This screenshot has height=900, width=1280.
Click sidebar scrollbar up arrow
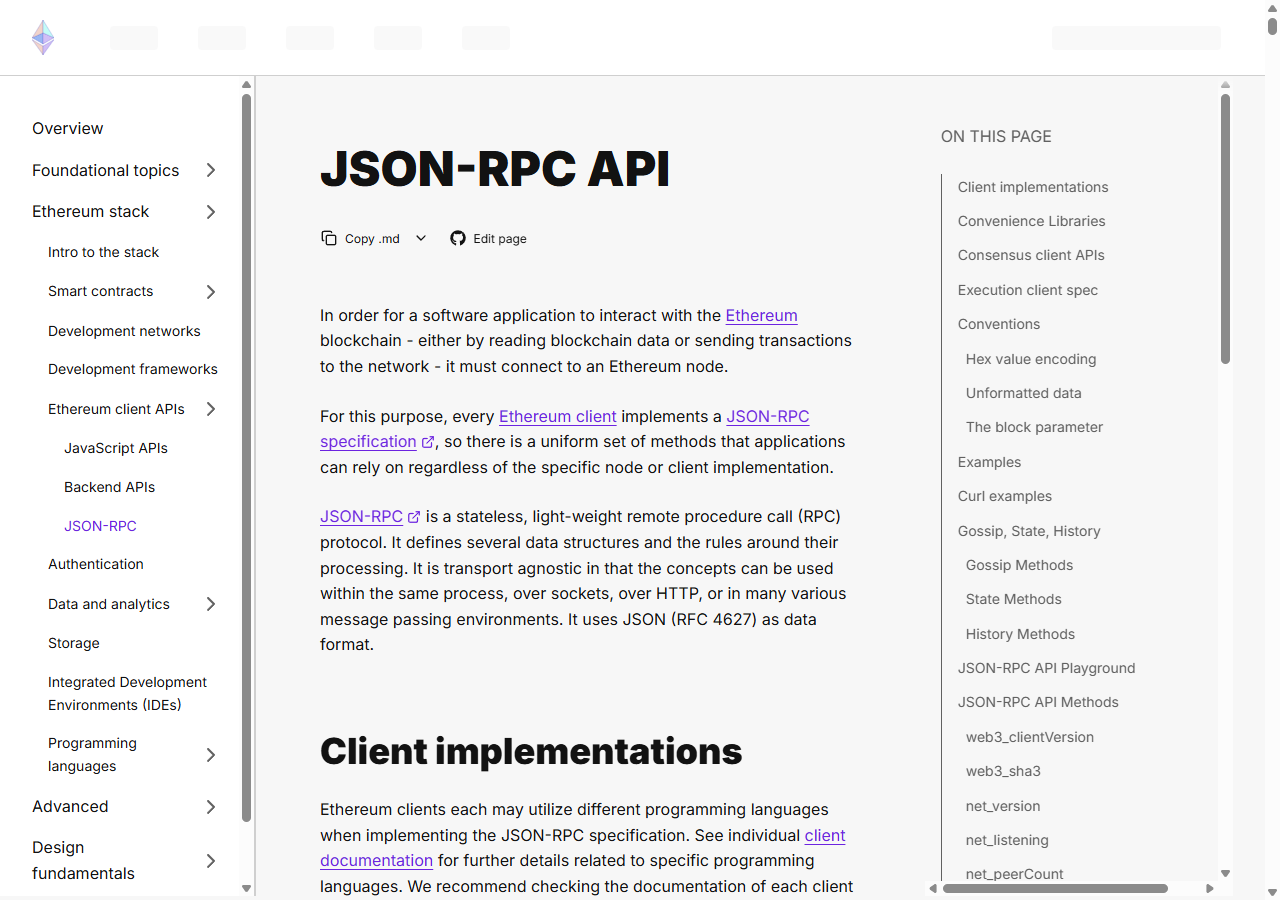pyautogui.click(x=246, y=86)
